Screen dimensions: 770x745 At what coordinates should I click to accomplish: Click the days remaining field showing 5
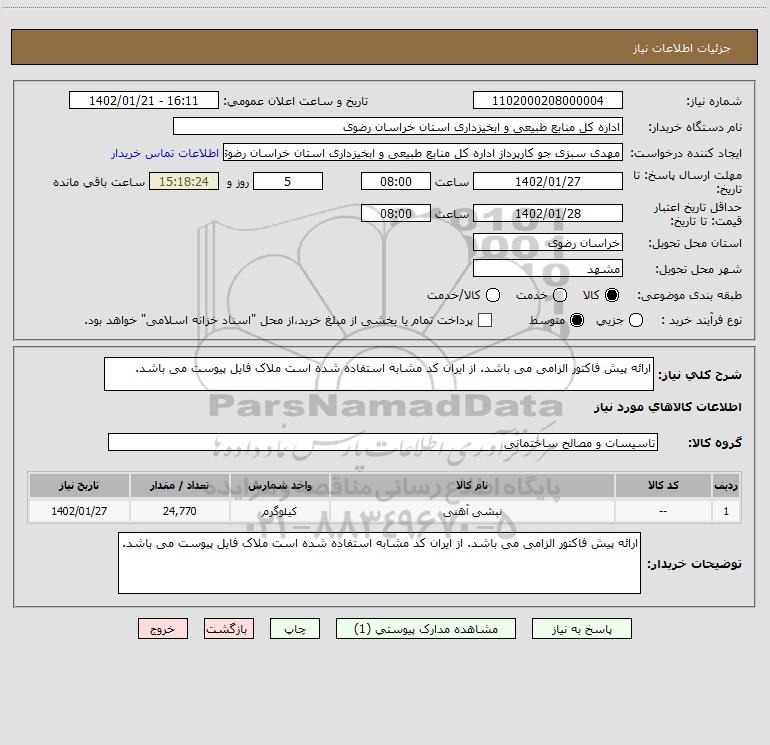tap(288, 181)
